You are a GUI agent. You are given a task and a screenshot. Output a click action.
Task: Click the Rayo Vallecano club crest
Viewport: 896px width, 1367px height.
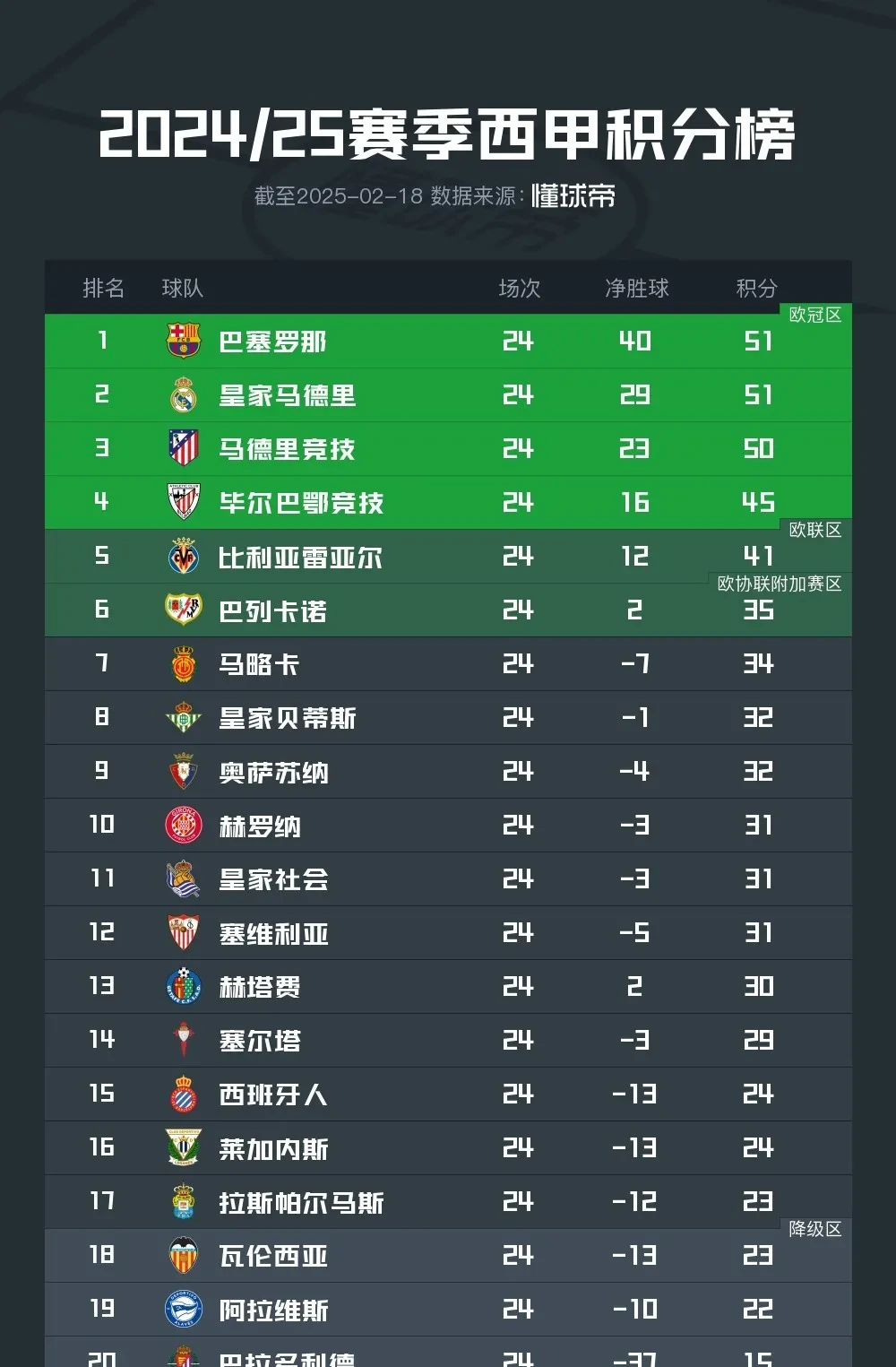click(x=184, y=610)
